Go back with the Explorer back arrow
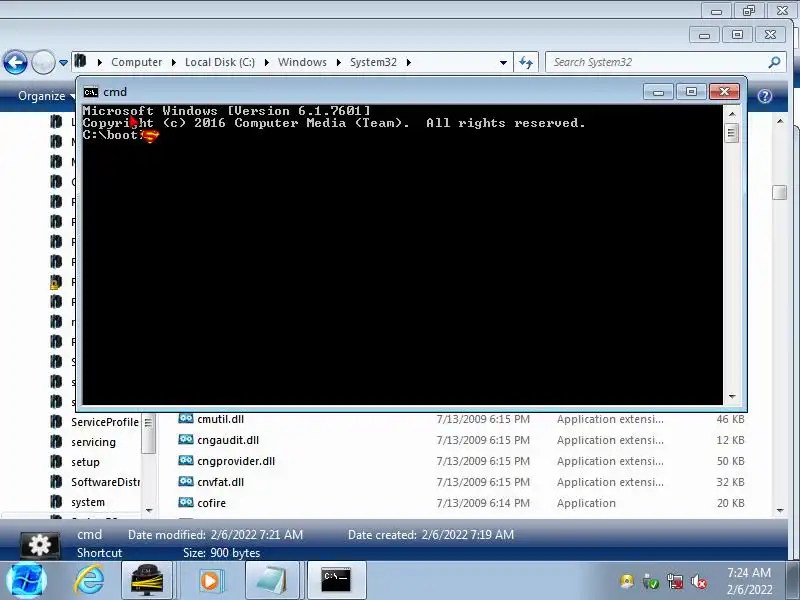 pyautogui.click(x=15, y=63)
